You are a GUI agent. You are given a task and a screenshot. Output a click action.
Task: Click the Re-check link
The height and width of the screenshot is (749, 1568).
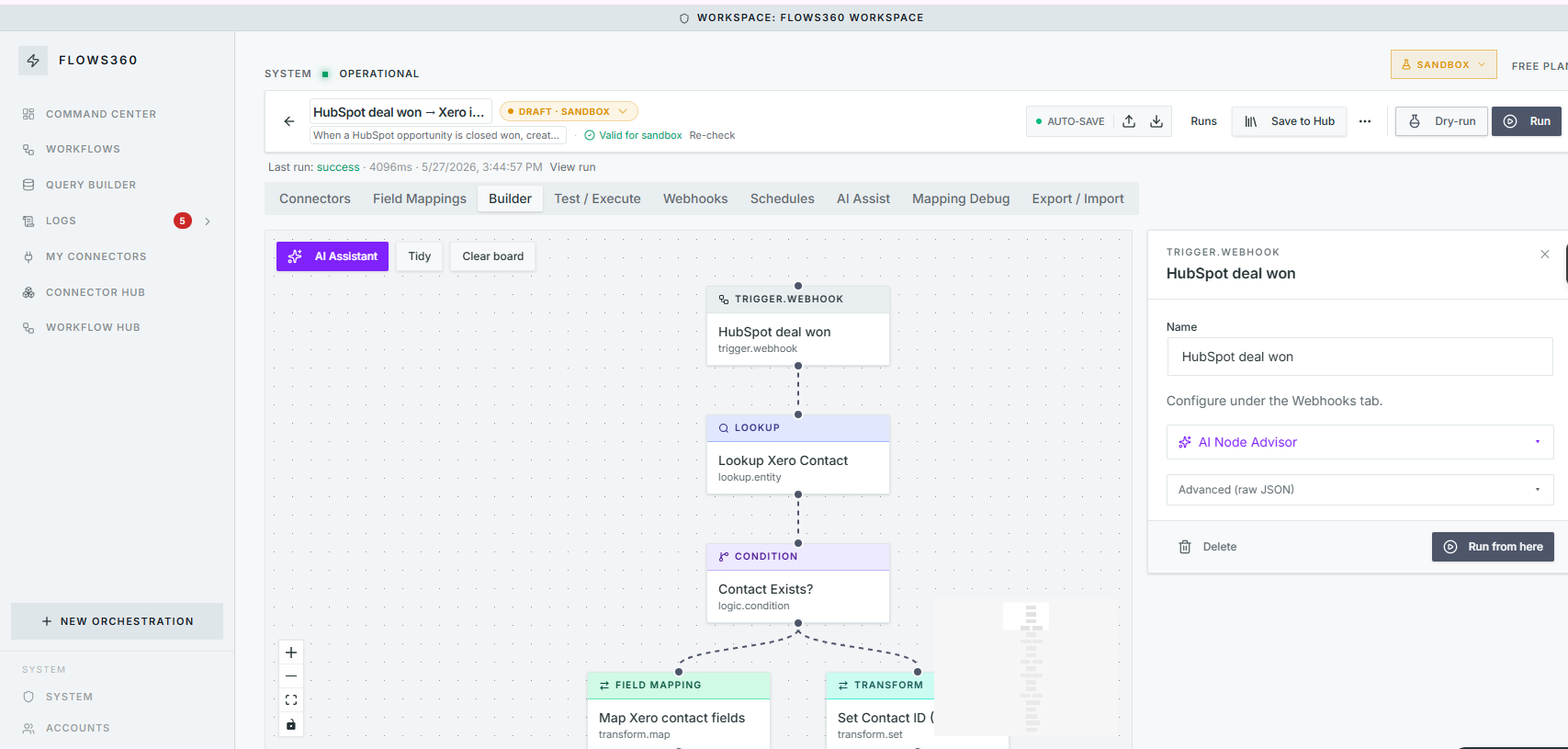coord(712,135)
